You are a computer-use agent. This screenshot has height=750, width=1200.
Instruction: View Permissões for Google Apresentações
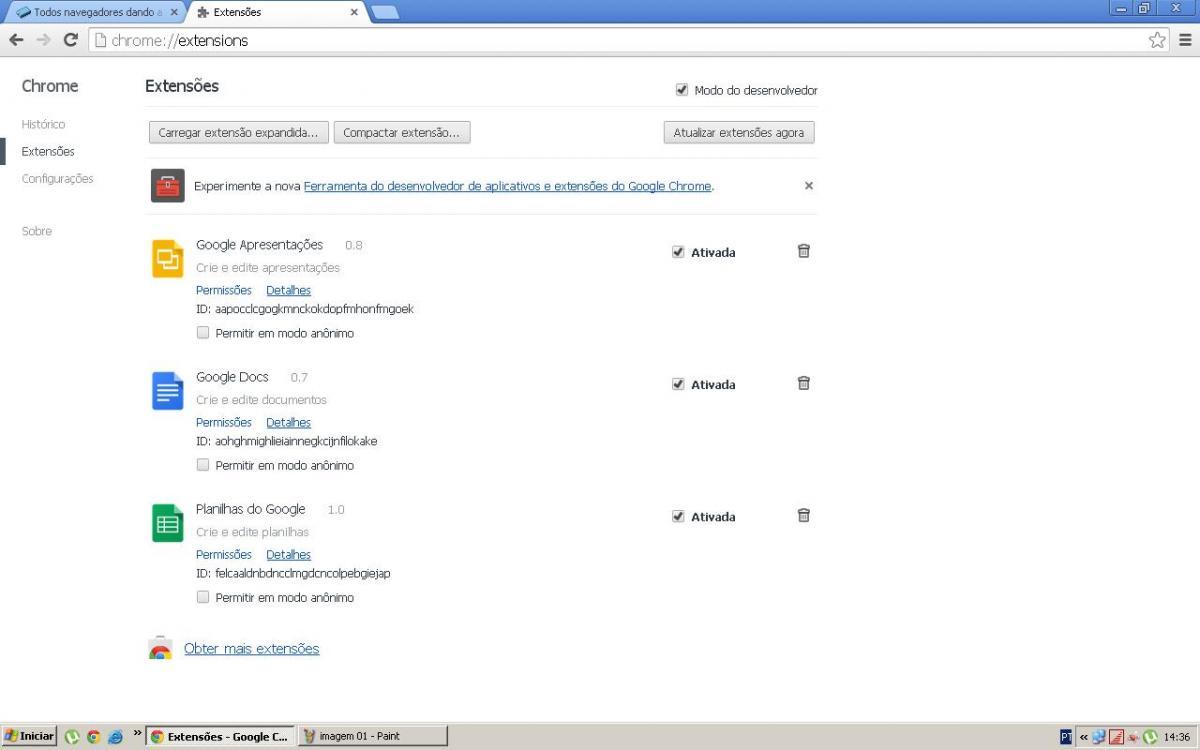coord(224,290)
